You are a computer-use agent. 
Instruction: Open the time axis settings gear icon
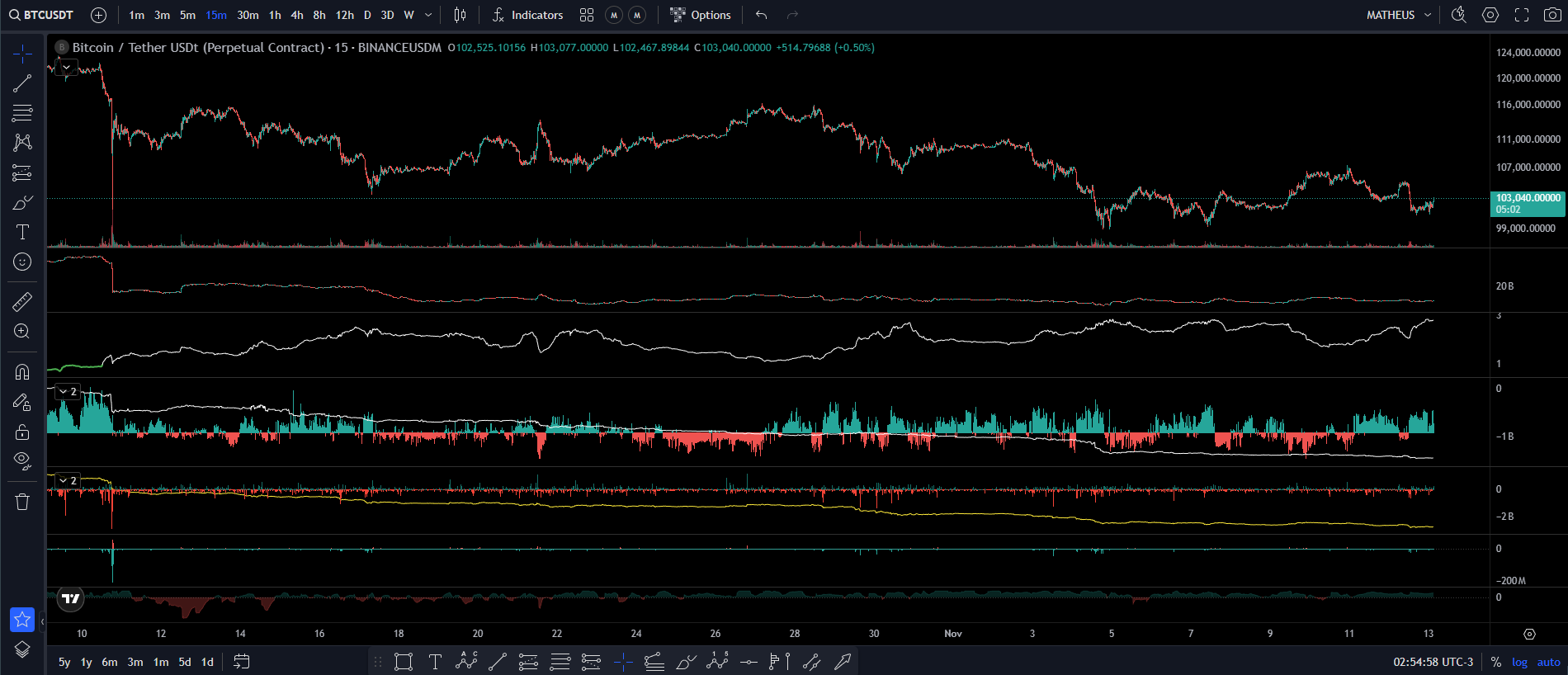coord(1529,634)
